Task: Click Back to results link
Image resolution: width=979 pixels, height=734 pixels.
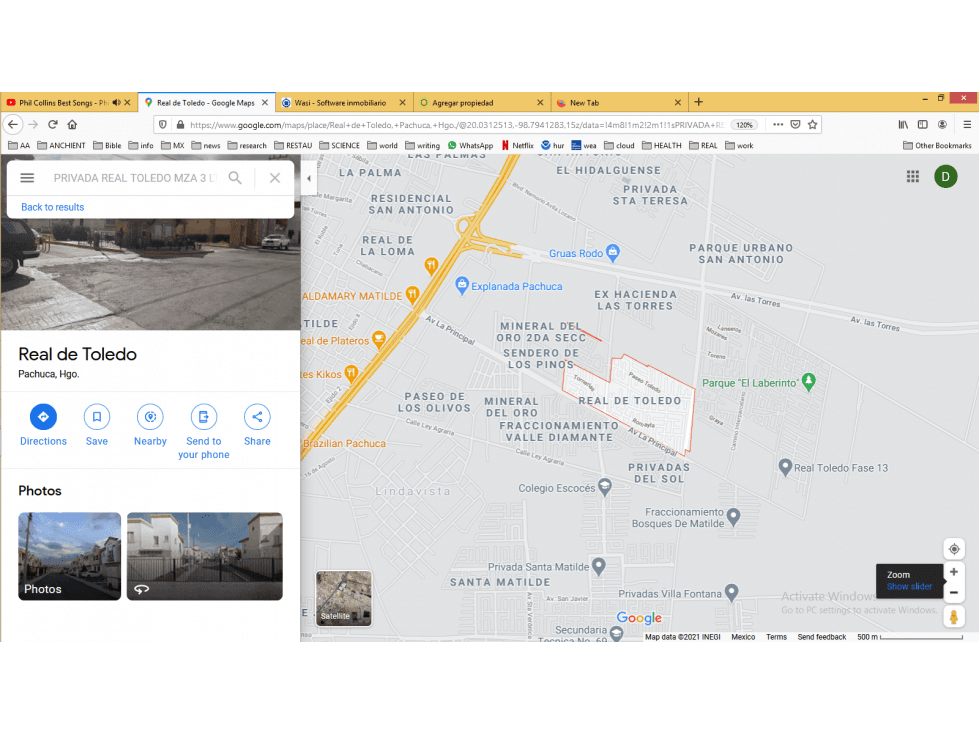Action: (52, 207)
